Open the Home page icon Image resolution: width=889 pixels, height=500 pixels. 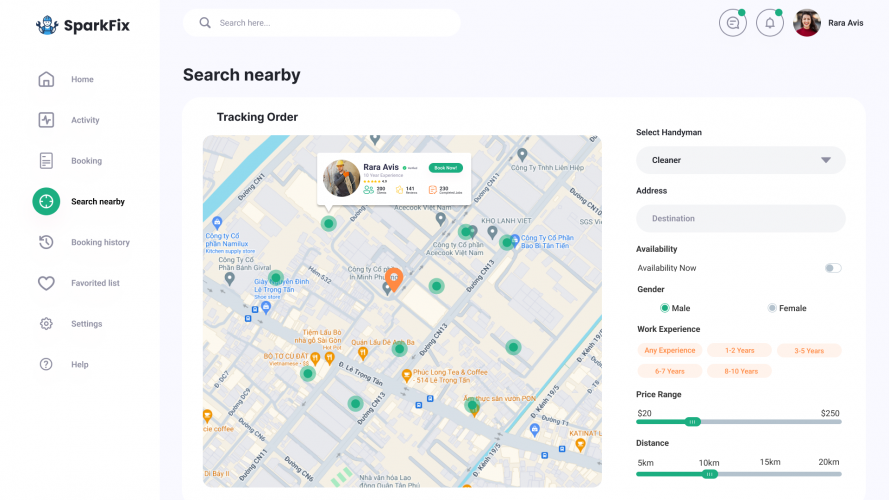coord(46,79)
